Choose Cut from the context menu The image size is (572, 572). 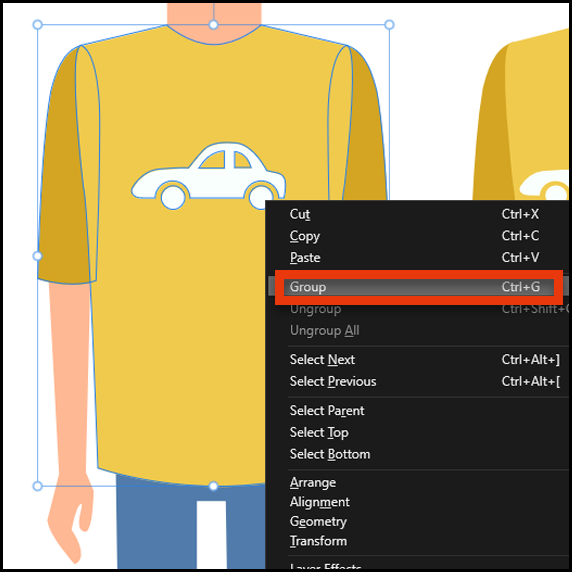(x=418, y=214)
